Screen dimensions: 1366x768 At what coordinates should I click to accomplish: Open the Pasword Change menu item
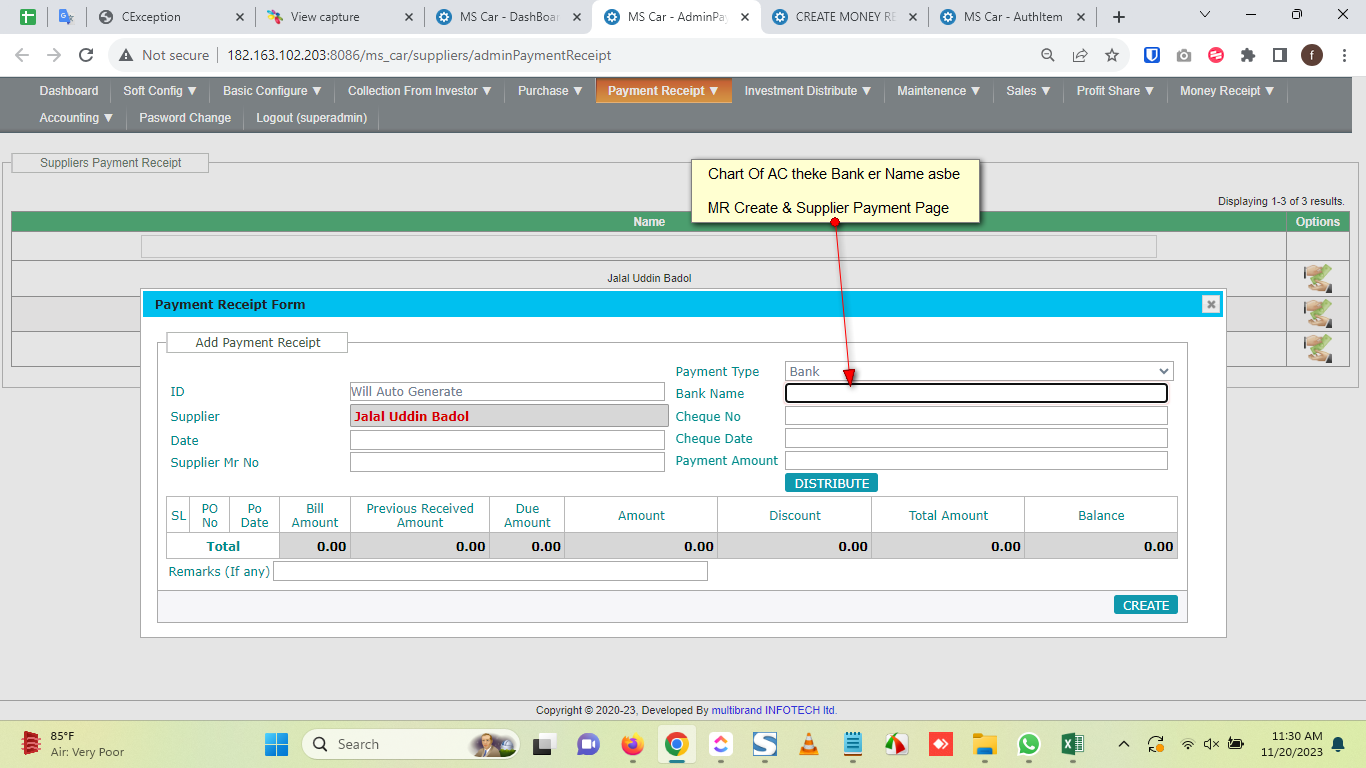(185, 118)
